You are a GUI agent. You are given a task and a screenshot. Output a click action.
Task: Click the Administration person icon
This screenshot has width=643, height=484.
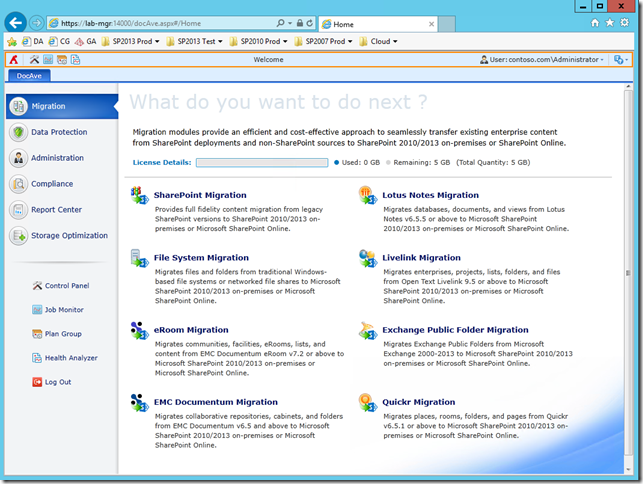[18, 158]
